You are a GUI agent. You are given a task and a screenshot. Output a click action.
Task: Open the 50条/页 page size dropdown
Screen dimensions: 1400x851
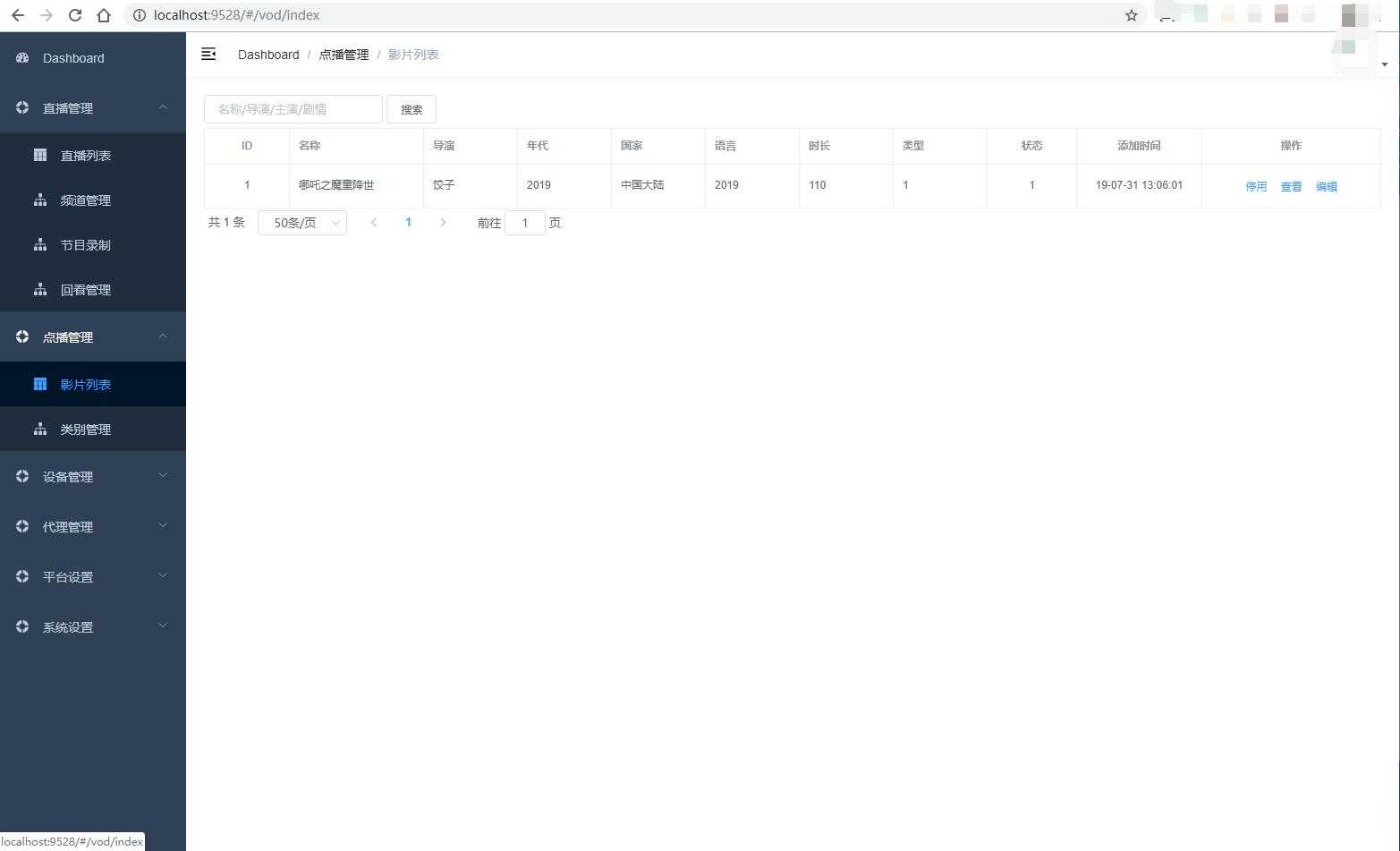(x=302, y=223)
